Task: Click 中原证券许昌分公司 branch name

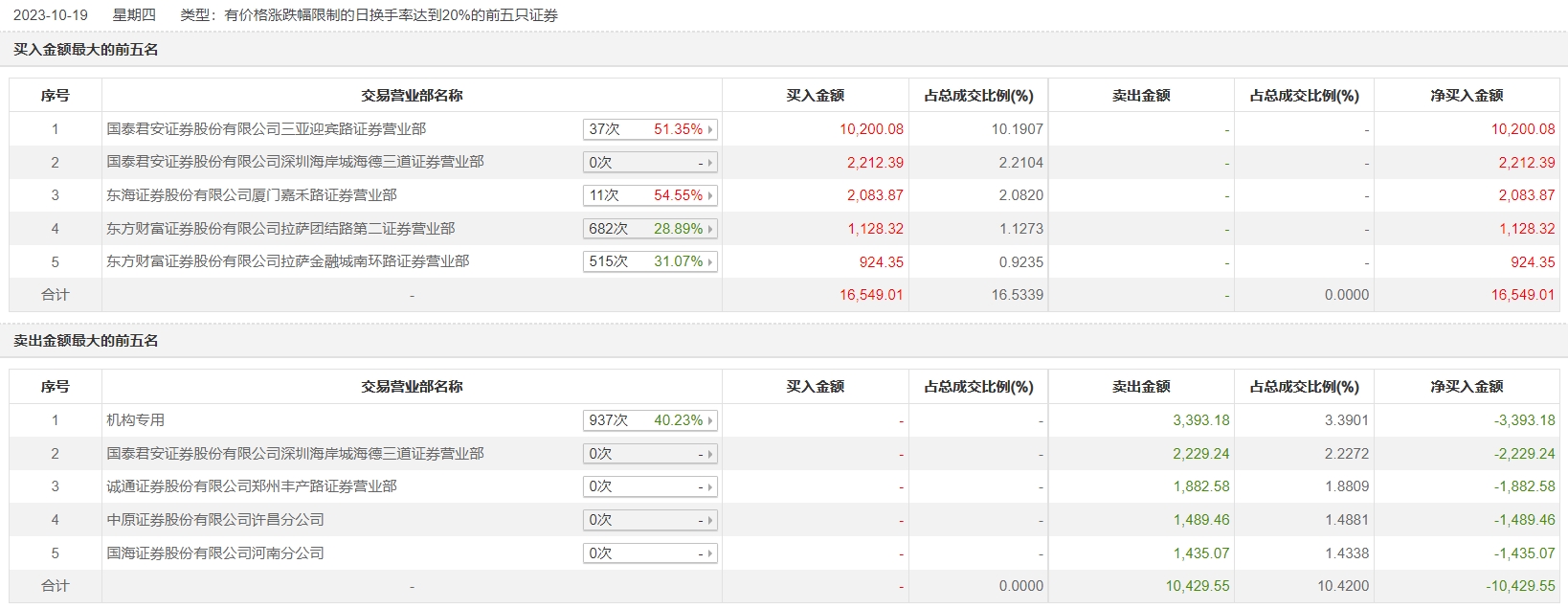Action: pos(215,520)
